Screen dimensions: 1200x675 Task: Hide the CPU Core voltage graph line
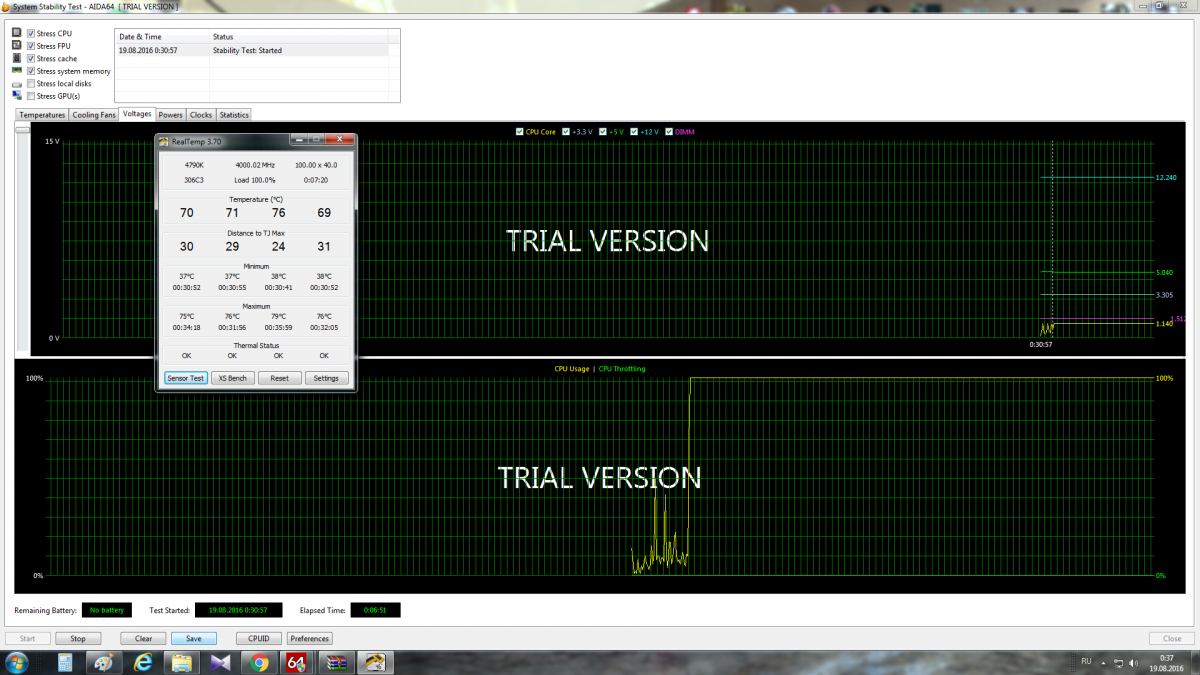click(518, 132)
